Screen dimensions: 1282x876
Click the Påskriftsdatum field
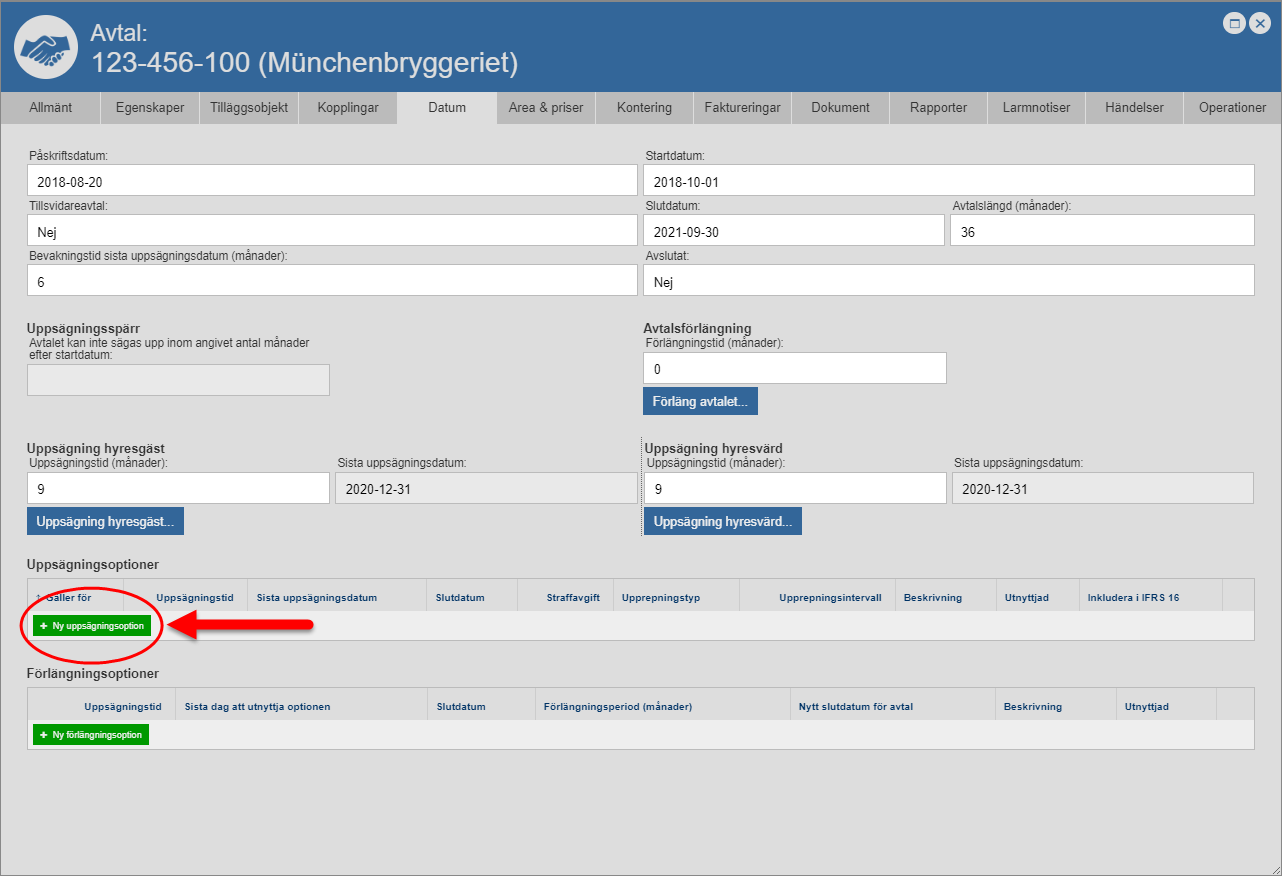coord(332,181)
